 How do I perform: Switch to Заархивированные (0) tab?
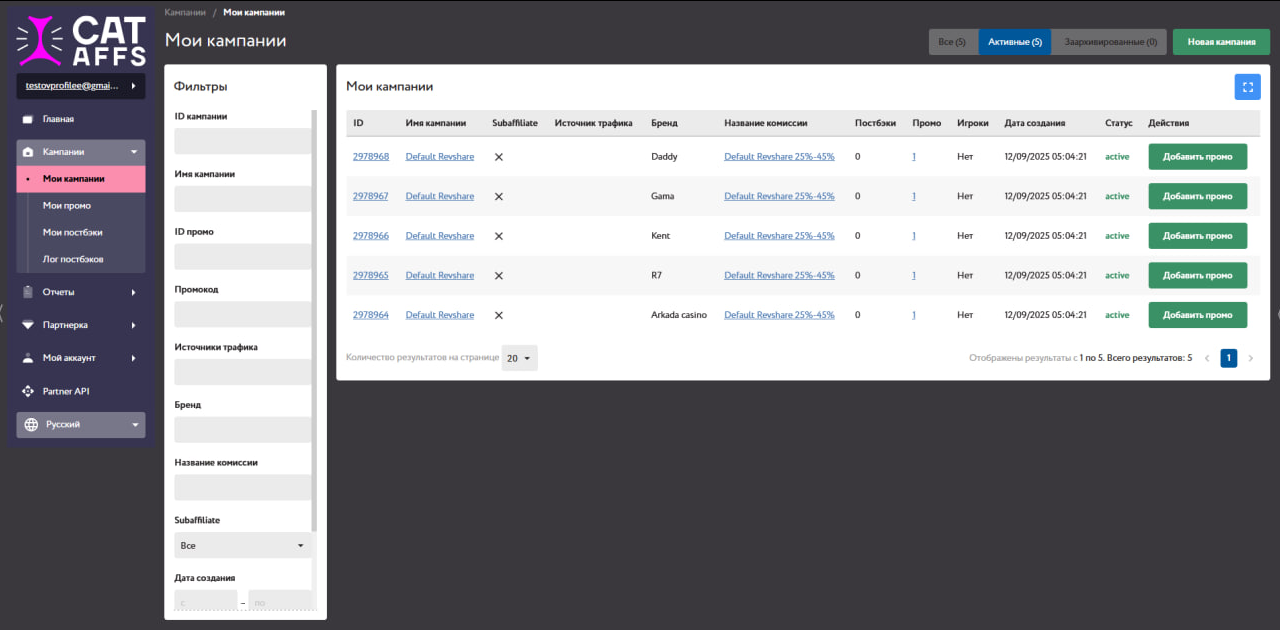[1109, 42]
